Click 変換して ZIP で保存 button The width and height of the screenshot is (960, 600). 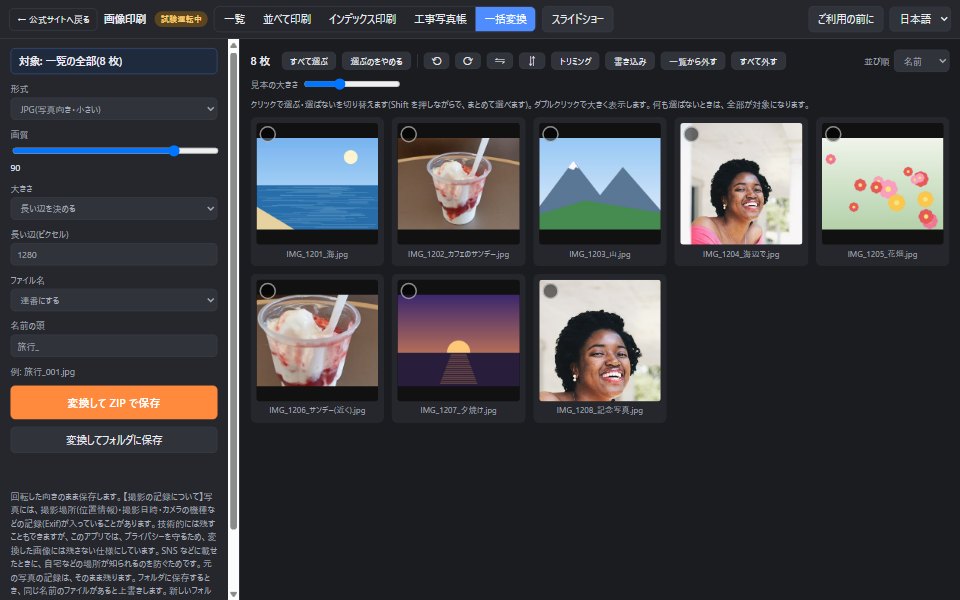click(114, 403)
